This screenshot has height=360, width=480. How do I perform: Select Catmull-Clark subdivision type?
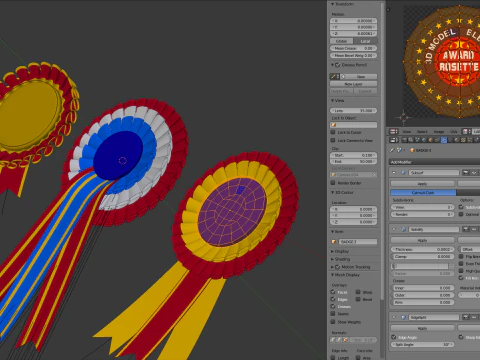(423, 193)
